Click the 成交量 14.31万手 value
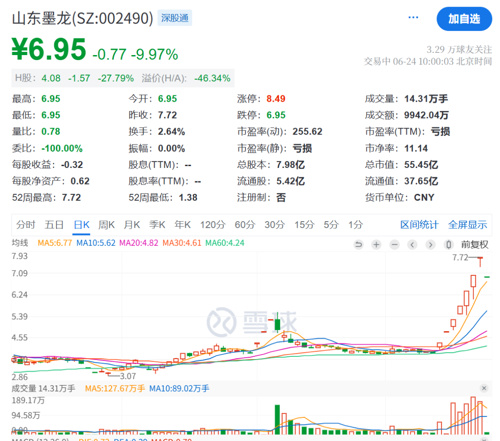500x441 pixels. (426, 99)
